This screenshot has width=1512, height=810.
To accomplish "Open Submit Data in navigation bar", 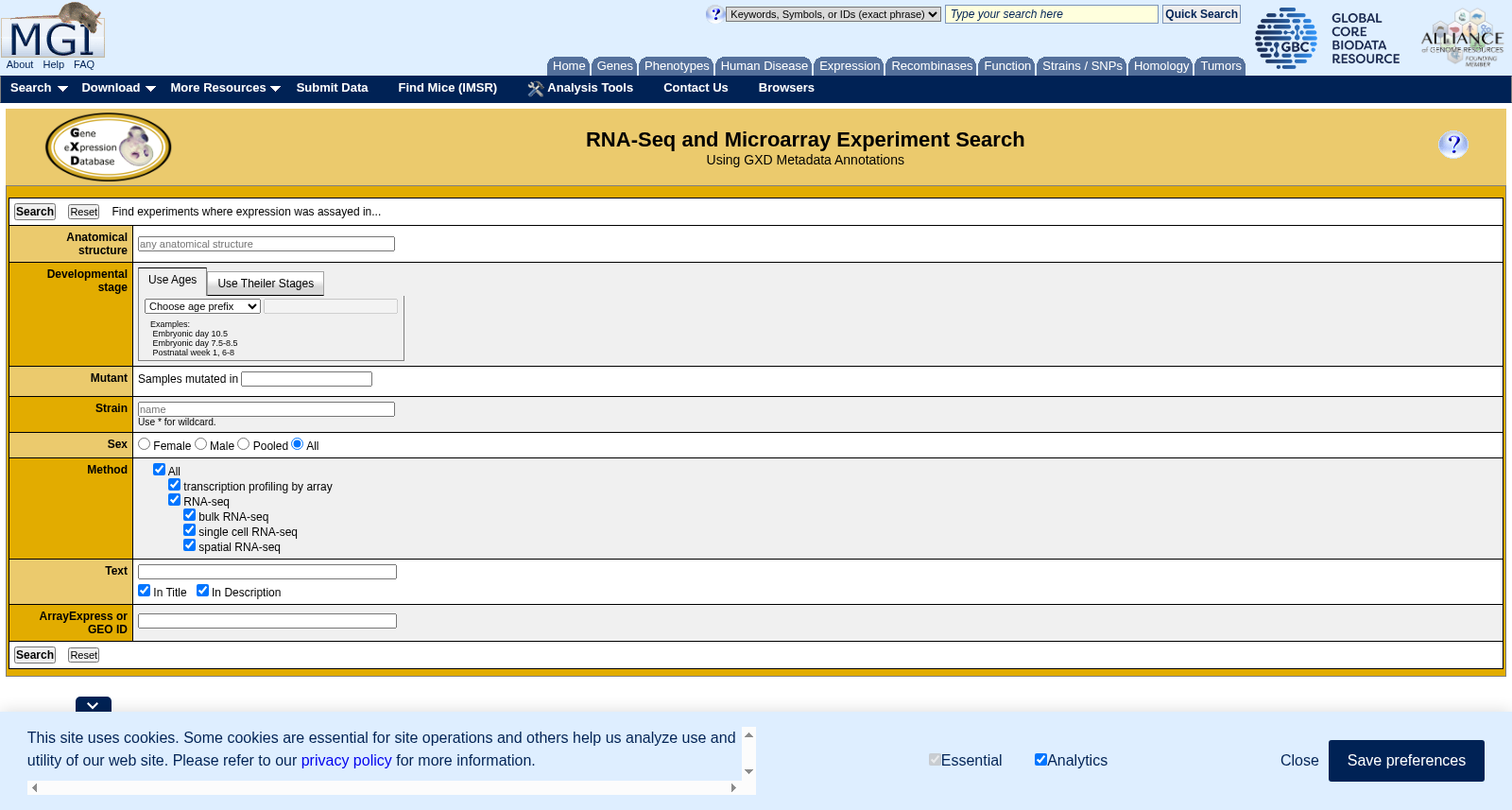I will (332, 88).
